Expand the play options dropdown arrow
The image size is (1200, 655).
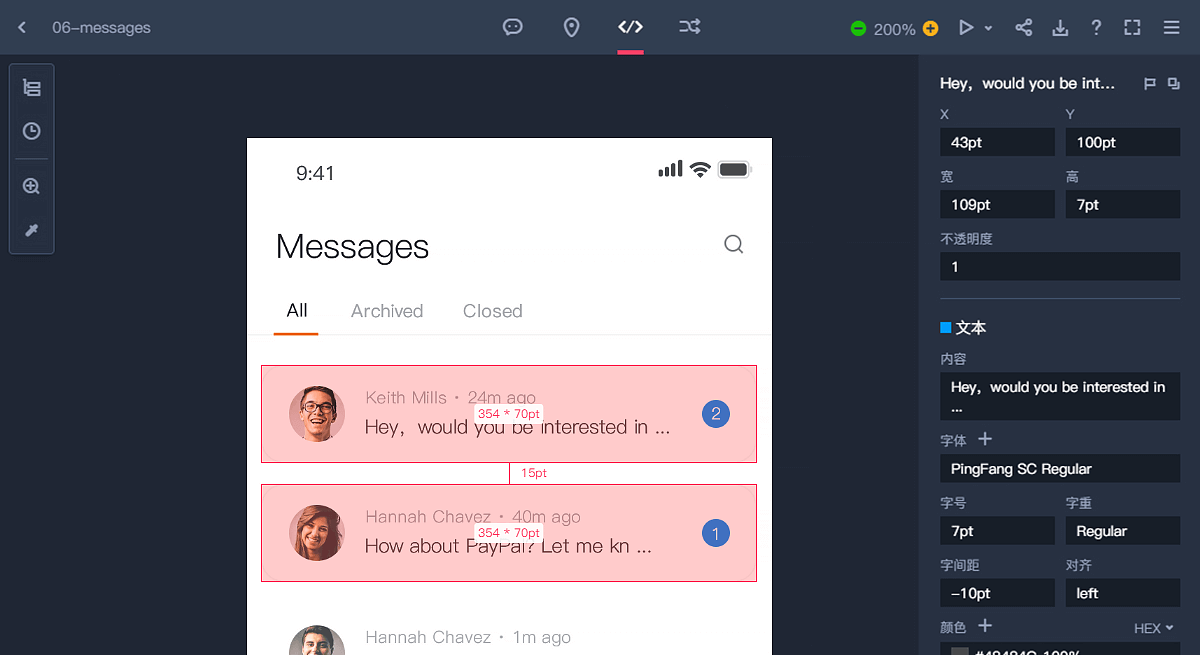pyautogui.click(x=988, y=29)
